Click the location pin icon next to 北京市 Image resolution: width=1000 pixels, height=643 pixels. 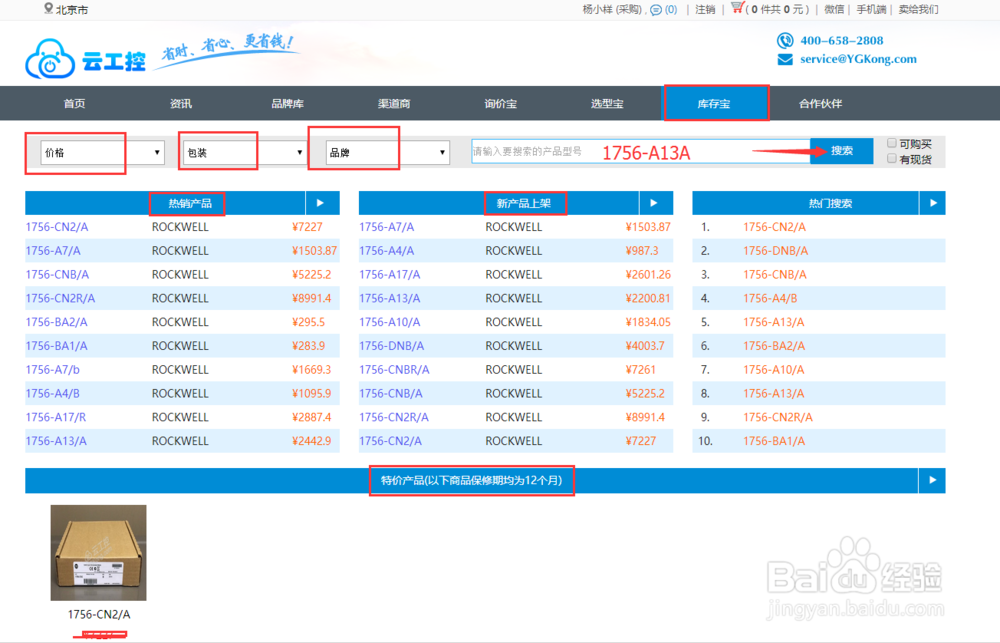tap(48, 8)
